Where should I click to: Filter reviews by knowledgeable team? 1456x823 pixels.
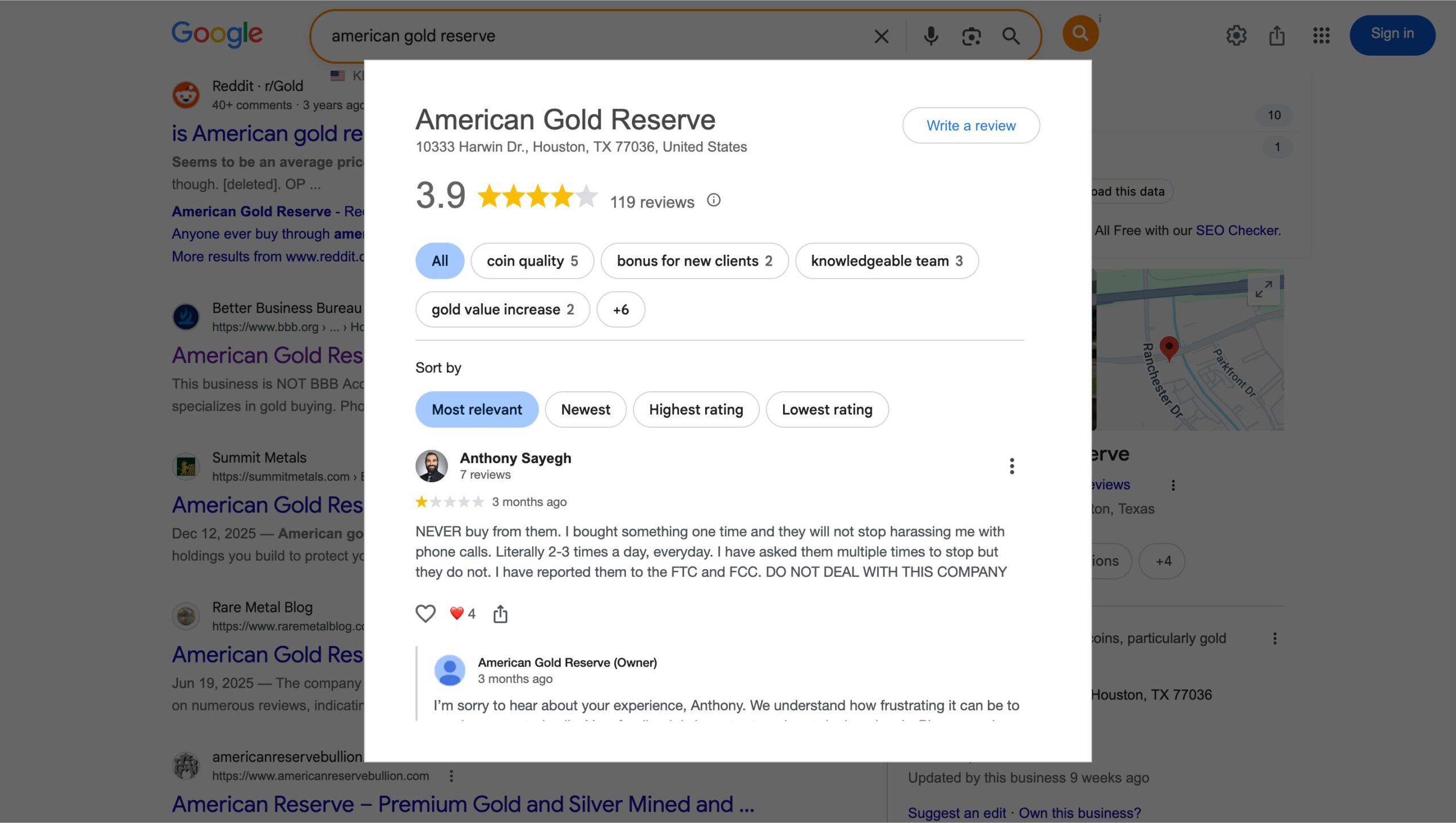[887, 261]
